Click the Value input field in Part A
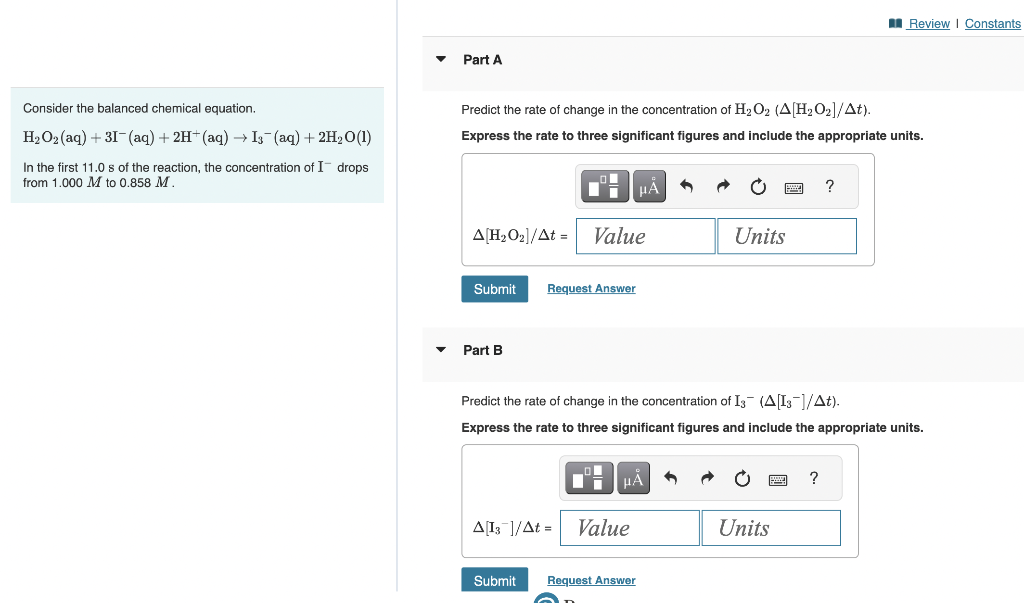Image resolution: width=1024 pixels, height=603 pixels. (x=645, y=236)
